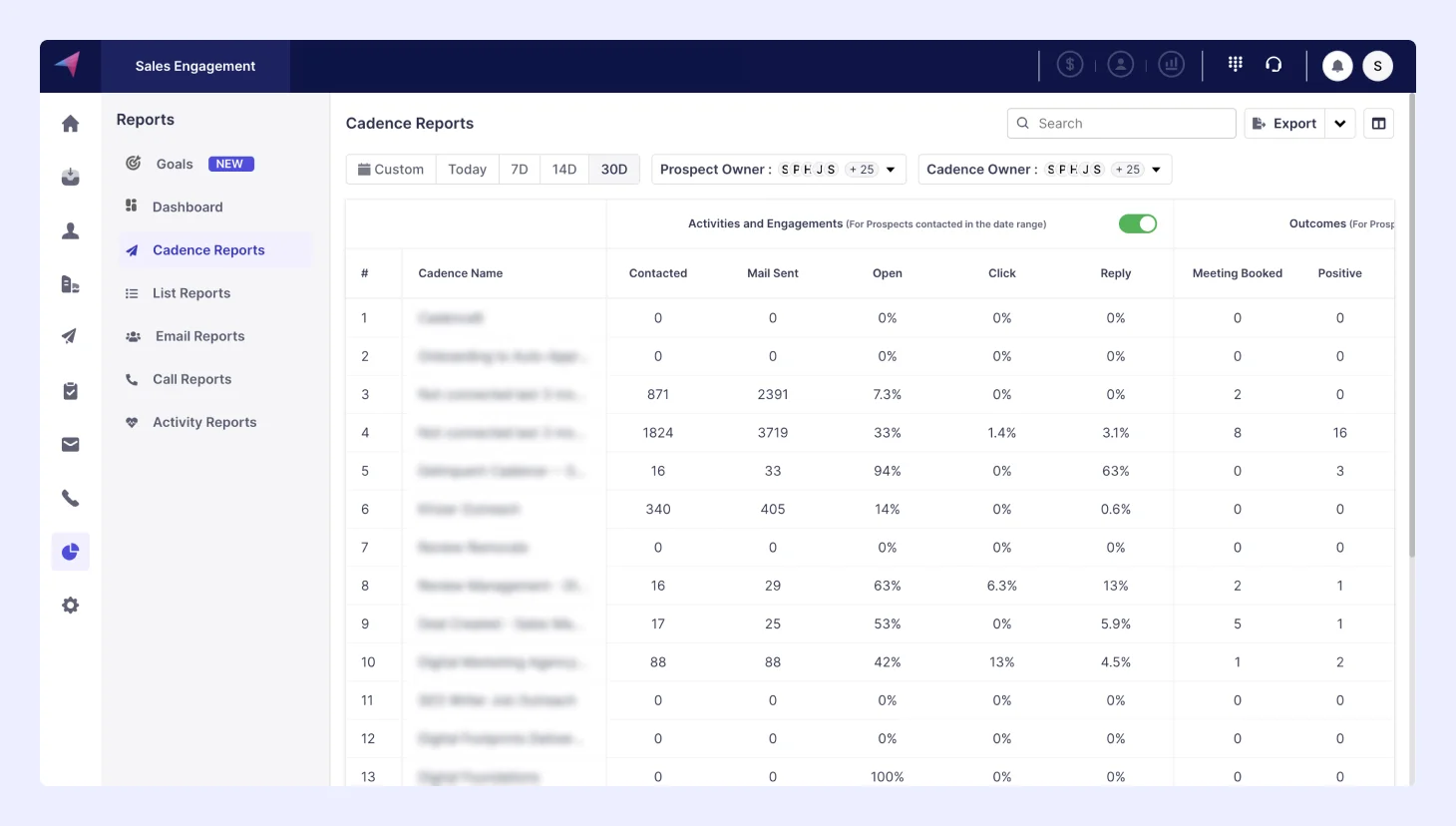Open the notifications bell icon

pos(1337,66)
